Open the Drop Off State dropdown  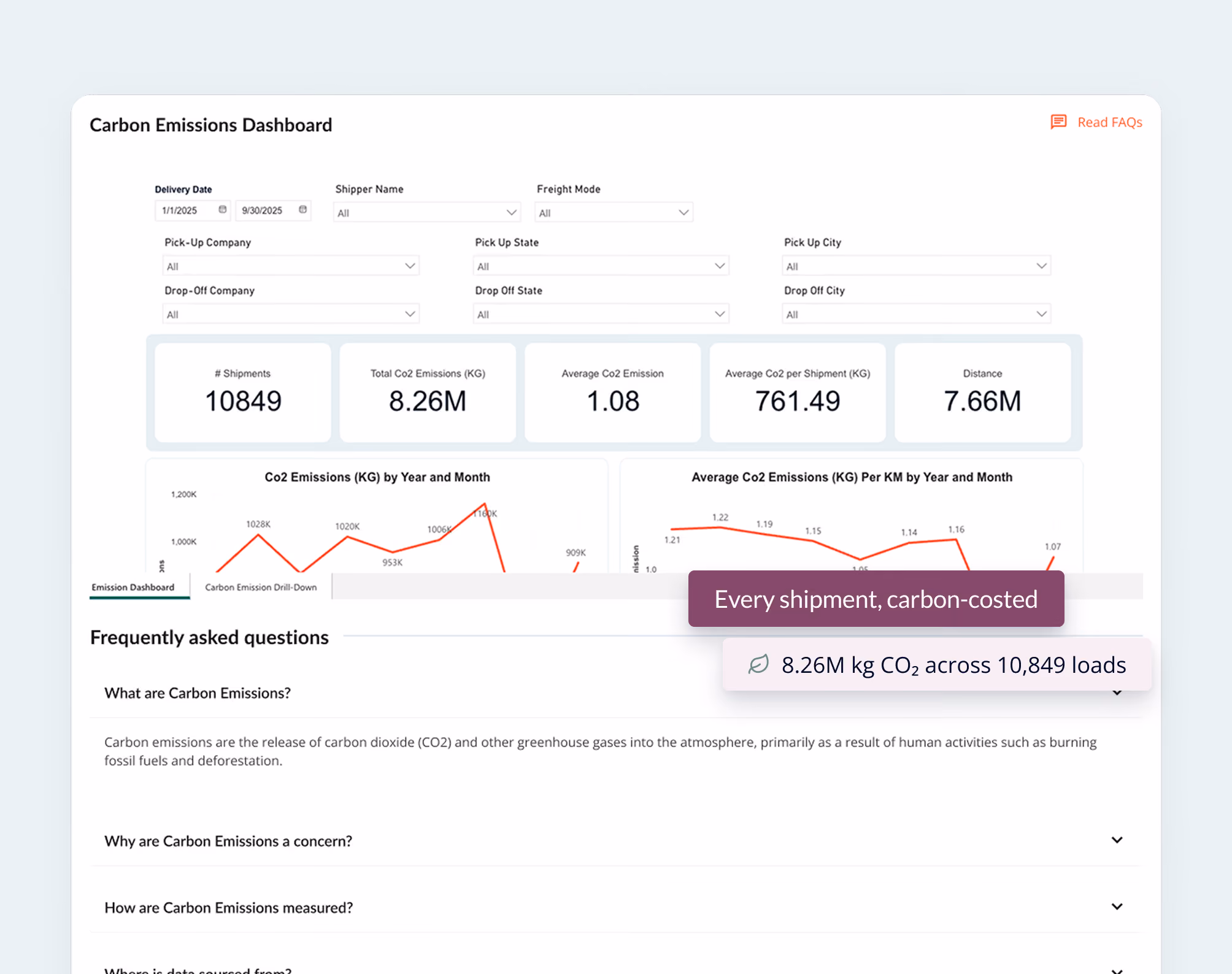[601, 314]
